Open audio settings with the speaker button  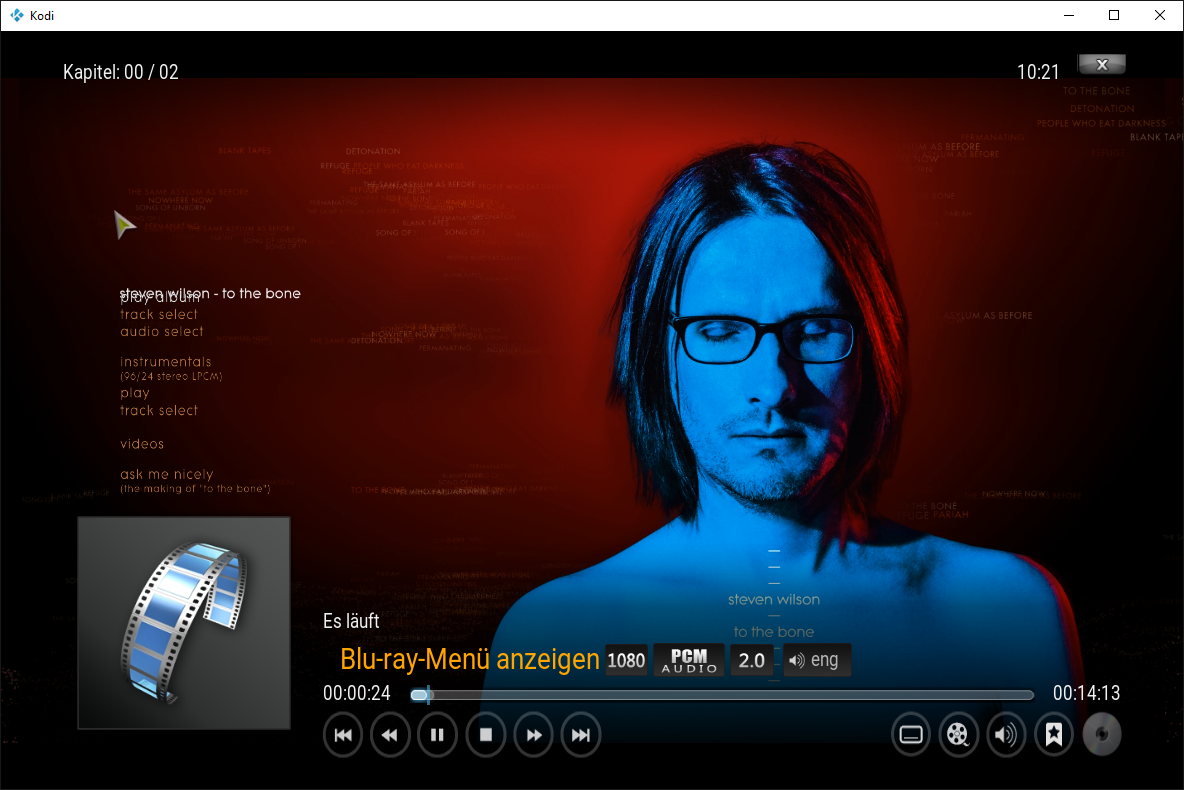1006,735
